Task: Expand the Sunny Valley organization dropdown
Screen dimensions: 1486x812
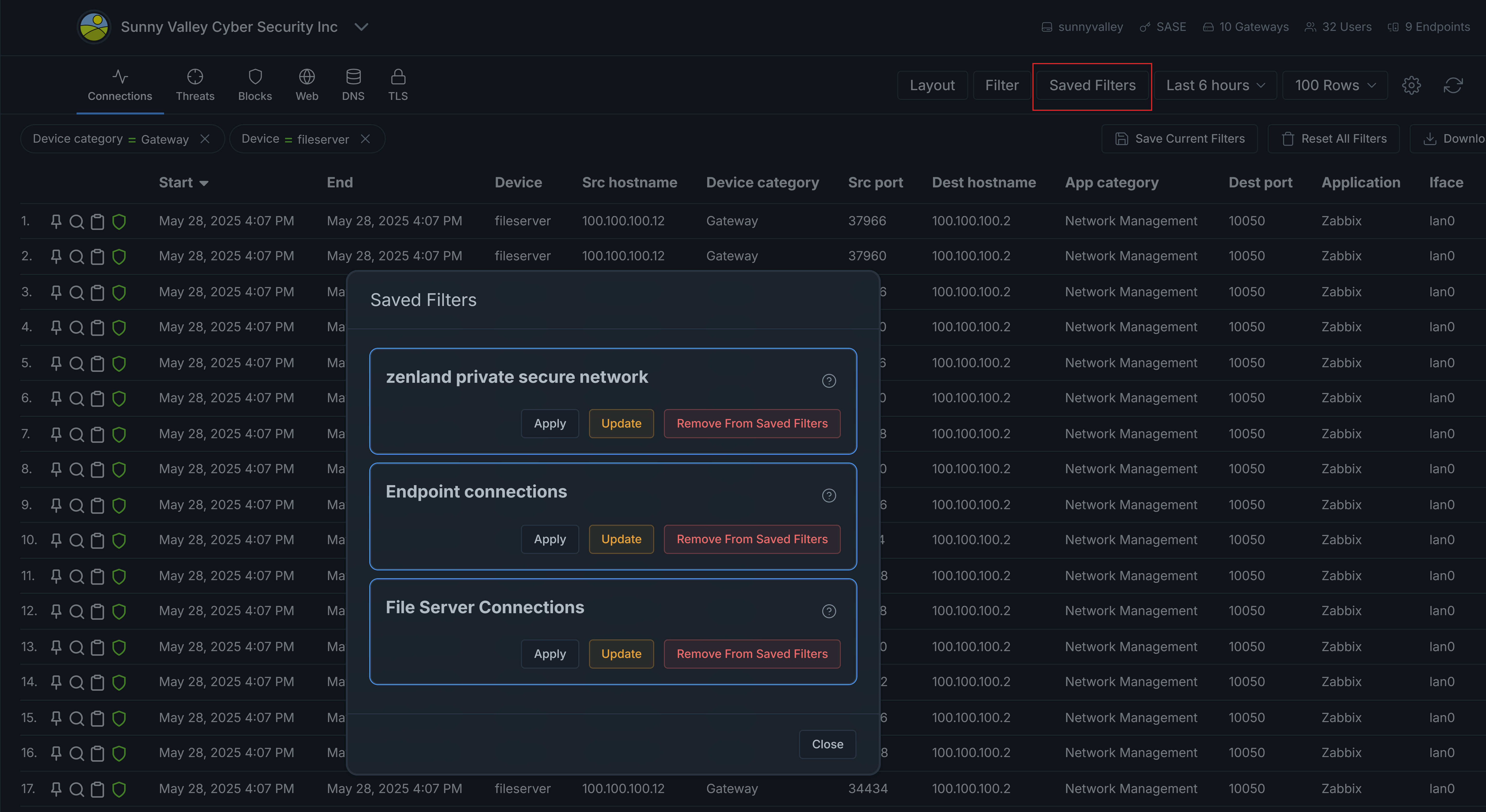Action: coord(361,27)
